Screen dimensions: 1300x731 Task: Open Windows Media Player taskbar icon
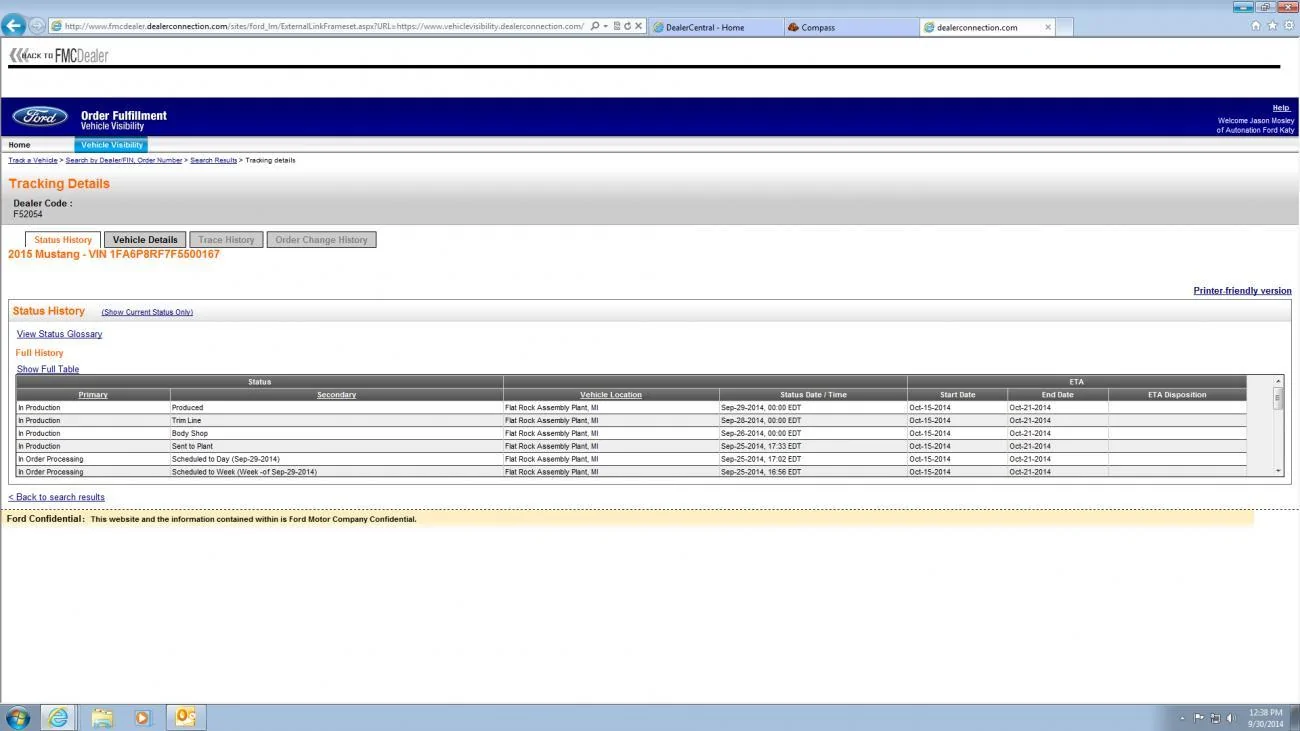click(x=142, y=717)
